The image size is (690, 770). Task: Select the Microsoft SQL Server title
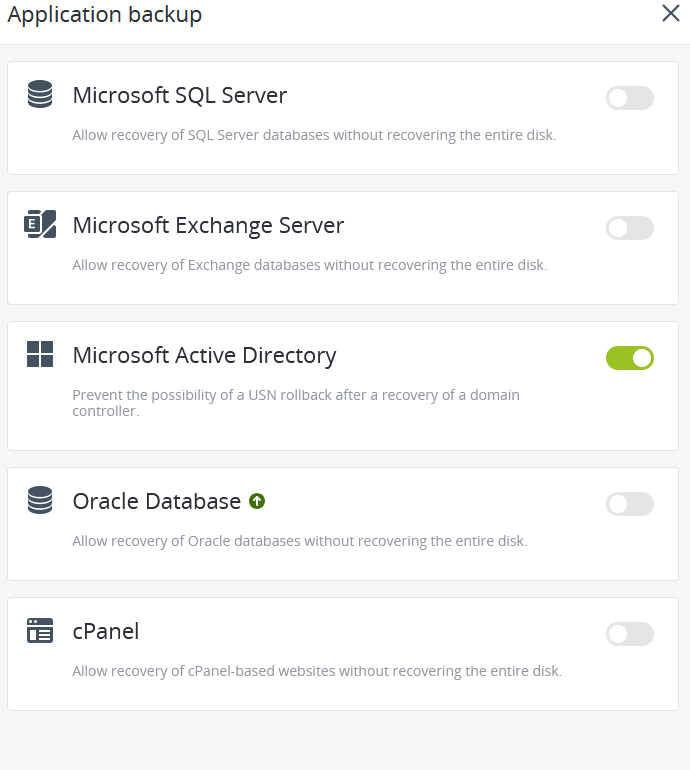tap(180, 95)
